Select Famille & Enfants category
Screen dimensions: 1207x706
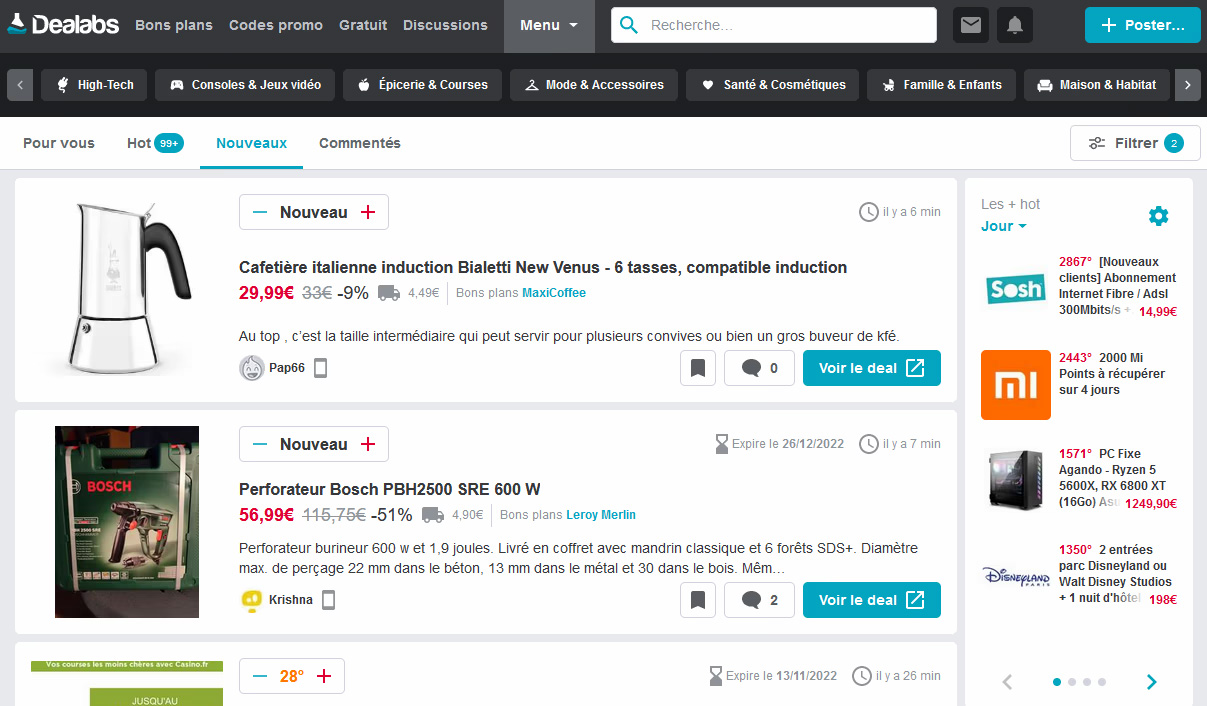[x=941, y=85]
